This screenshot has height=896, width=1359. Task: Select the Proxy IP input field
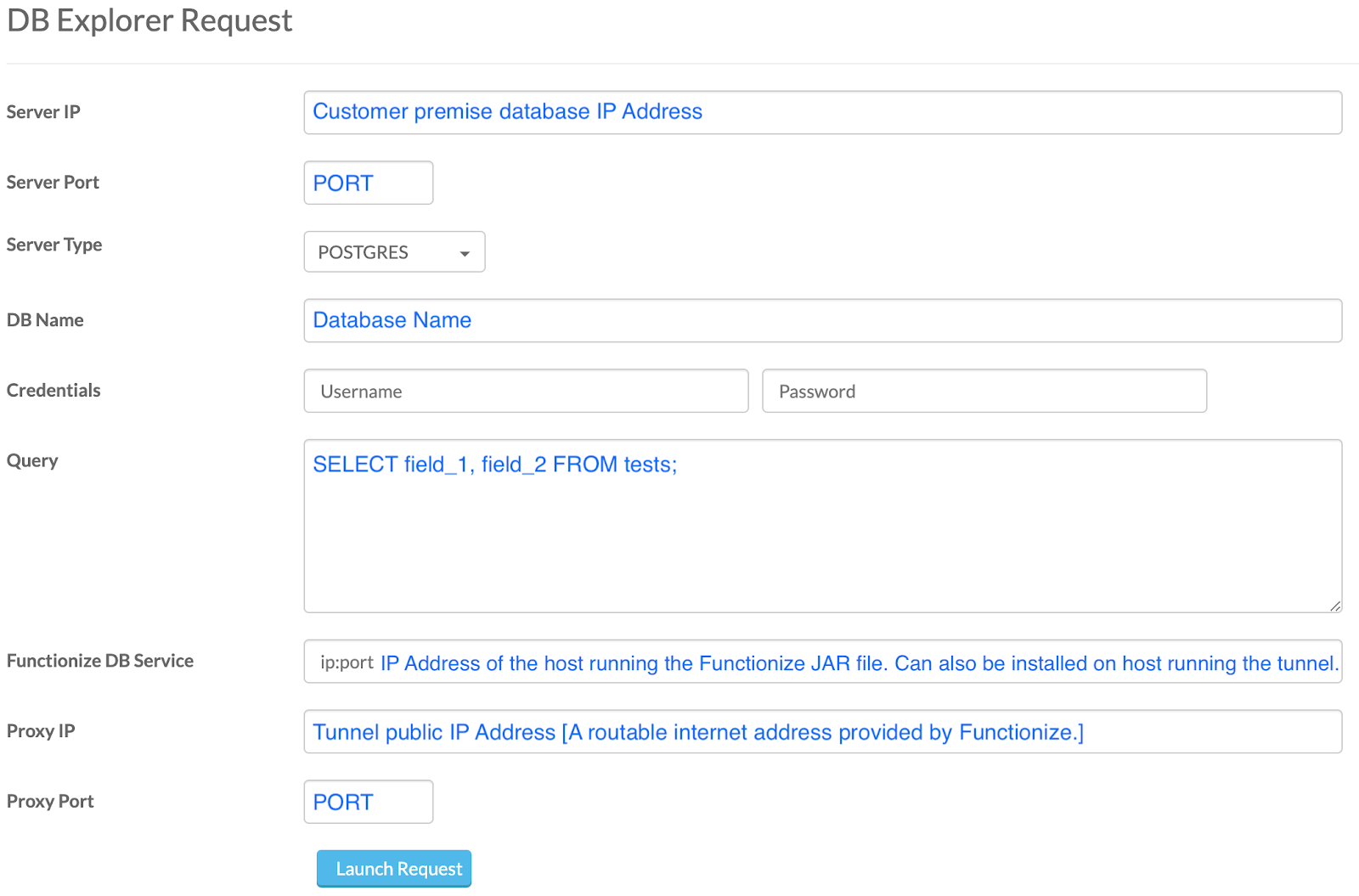(822, 731)
